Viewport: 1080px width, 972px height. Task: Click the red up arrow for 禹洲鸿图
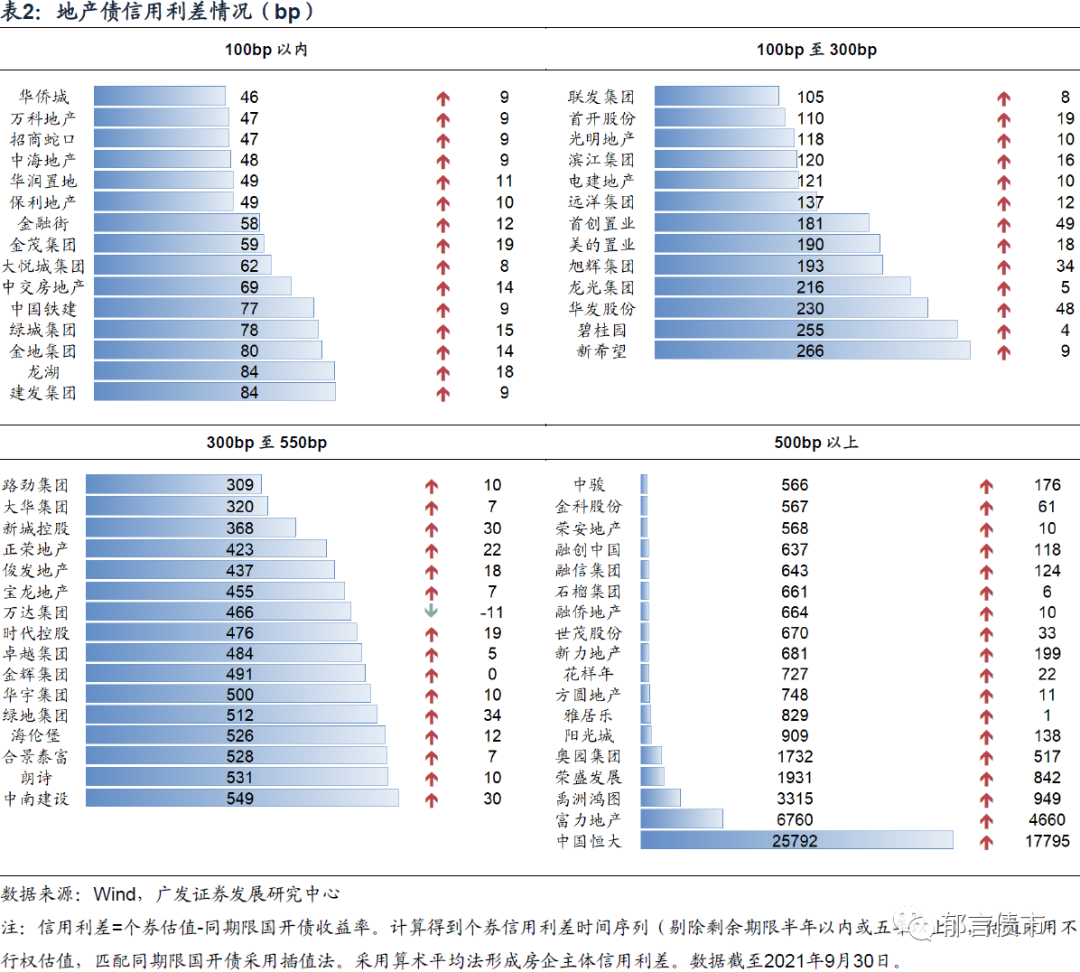click(986, 800)
